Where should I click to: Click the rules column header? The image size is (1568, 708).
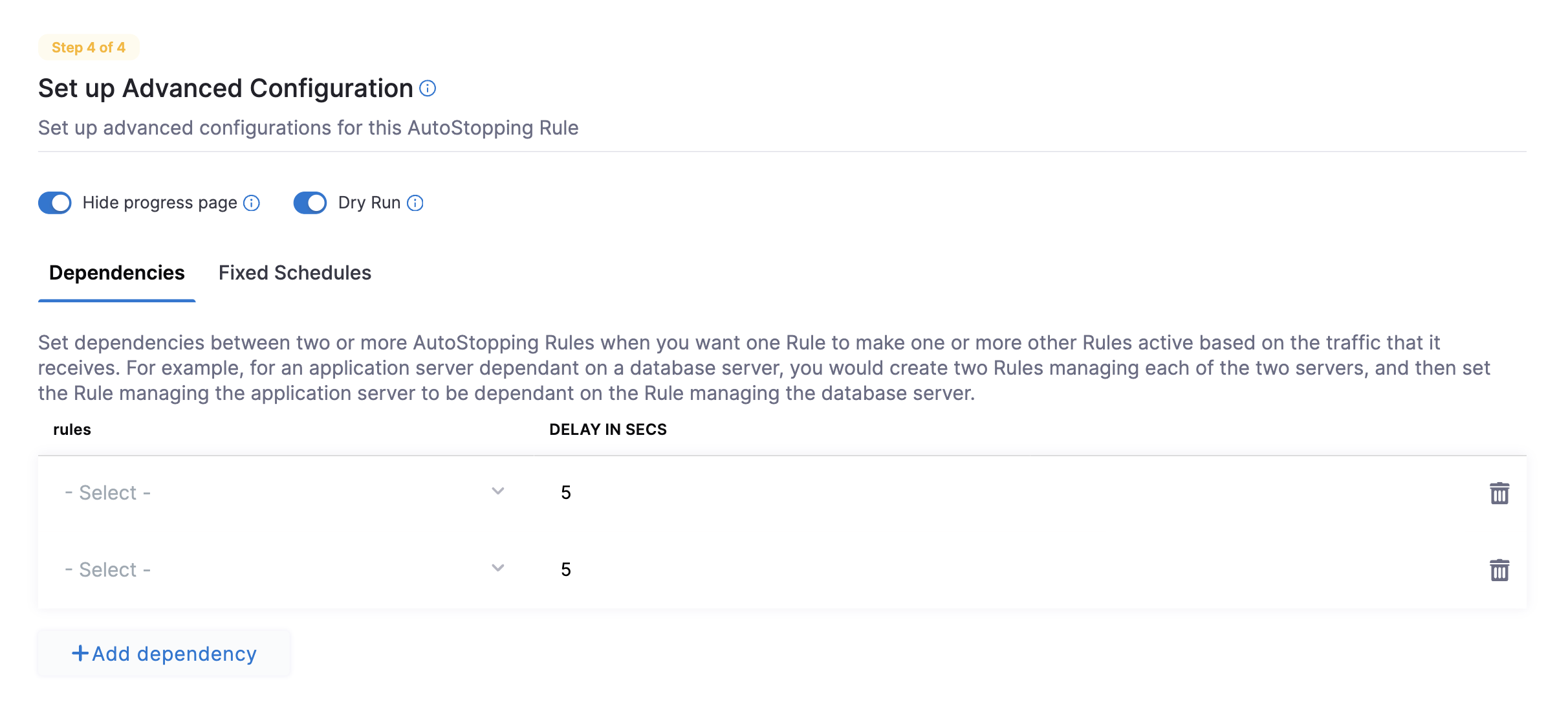72,430
